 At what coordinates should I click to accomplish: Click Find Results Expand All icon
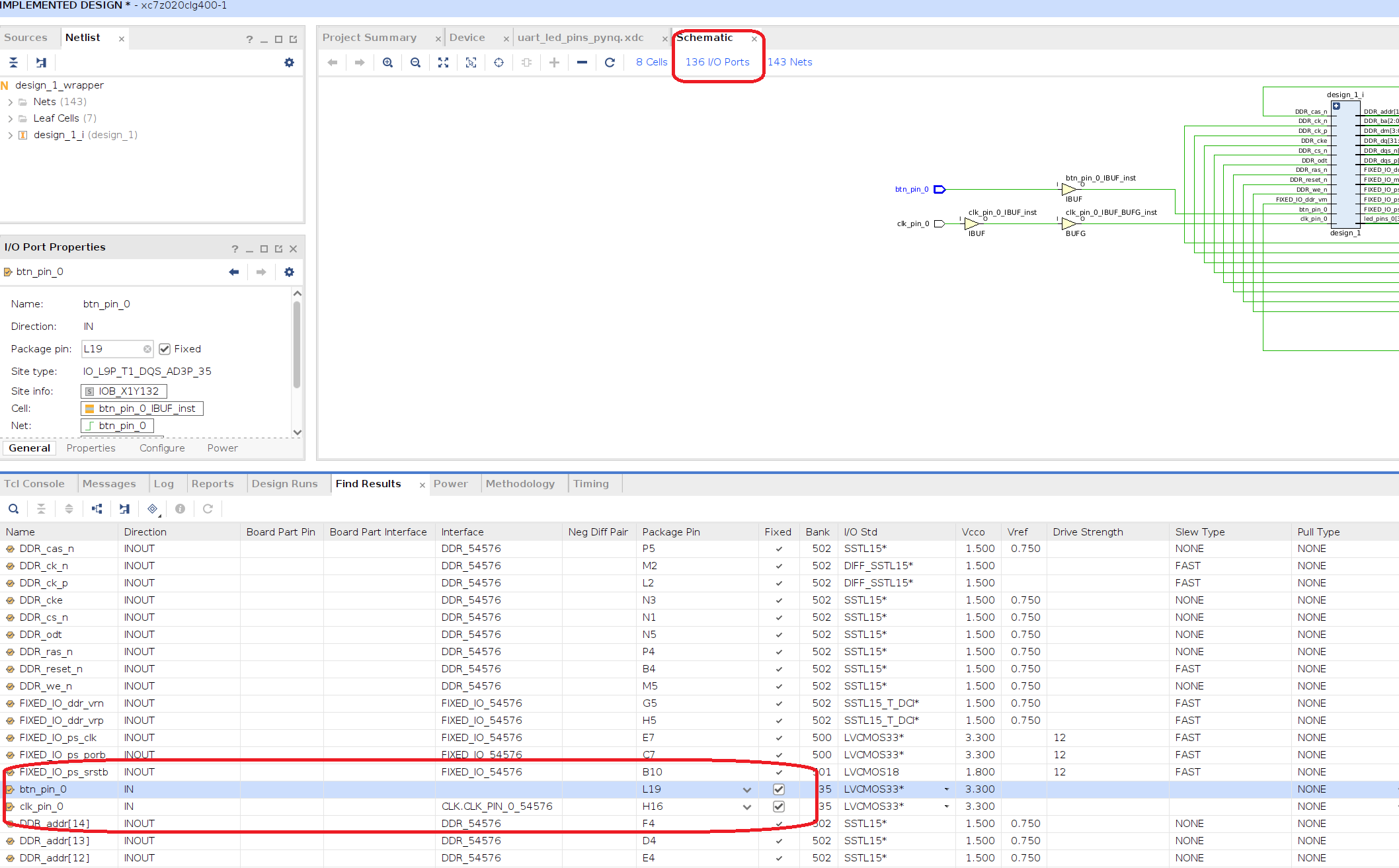pyautogui.click(x=69, y=508)
